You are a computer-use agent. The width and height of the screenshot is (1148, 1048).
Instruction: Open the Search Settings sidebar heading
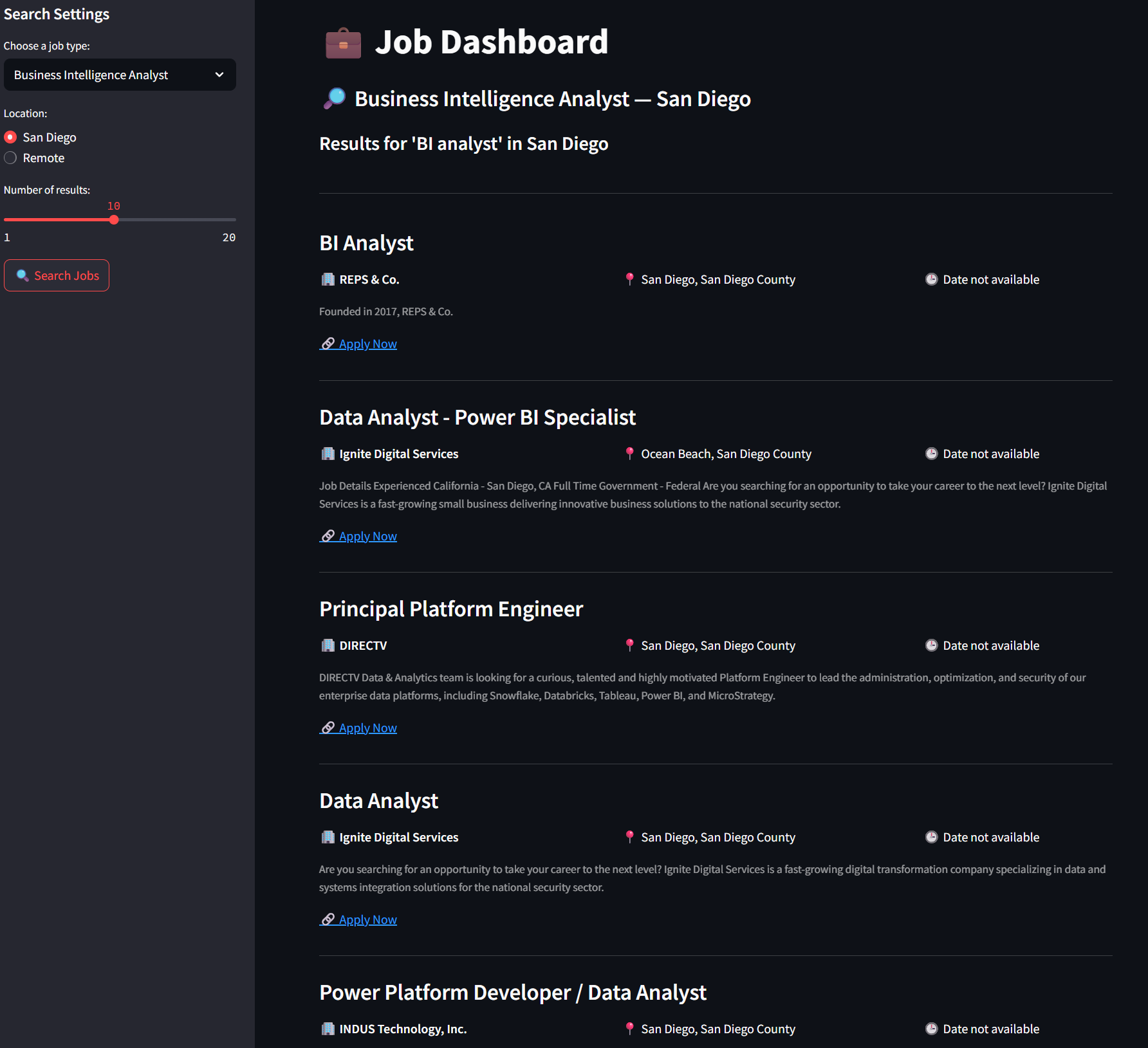[57, 14]
